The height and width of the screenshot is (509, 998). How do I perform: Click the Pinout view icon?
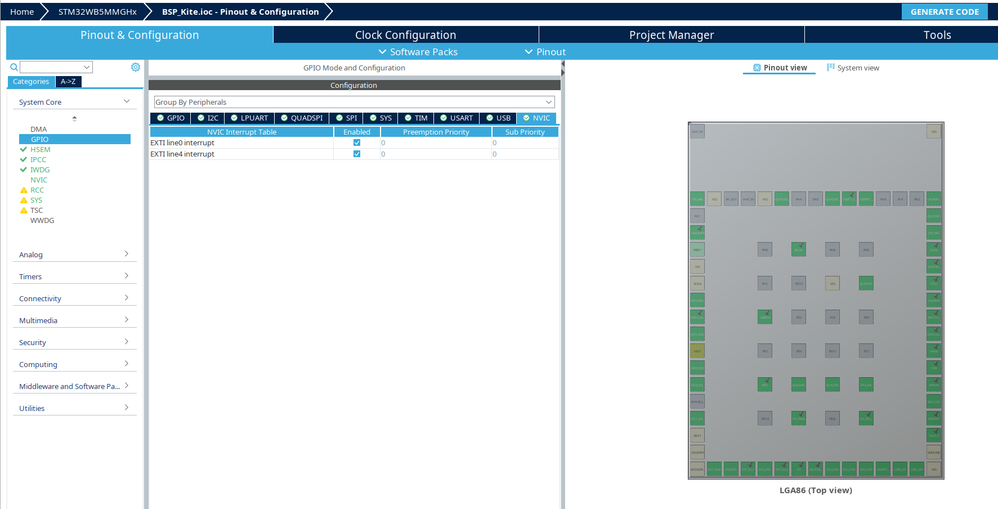[x=757, y=67]
